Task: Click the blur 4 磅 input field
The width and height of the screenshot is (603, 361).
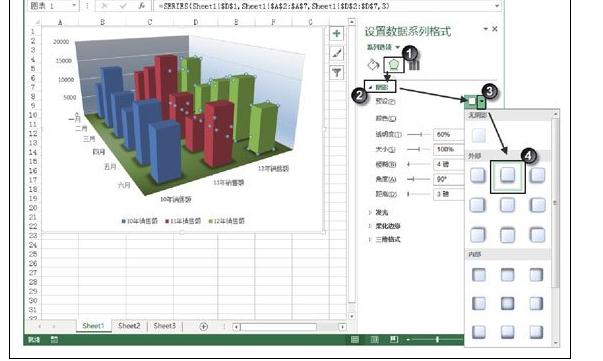Action: point(449,164)
